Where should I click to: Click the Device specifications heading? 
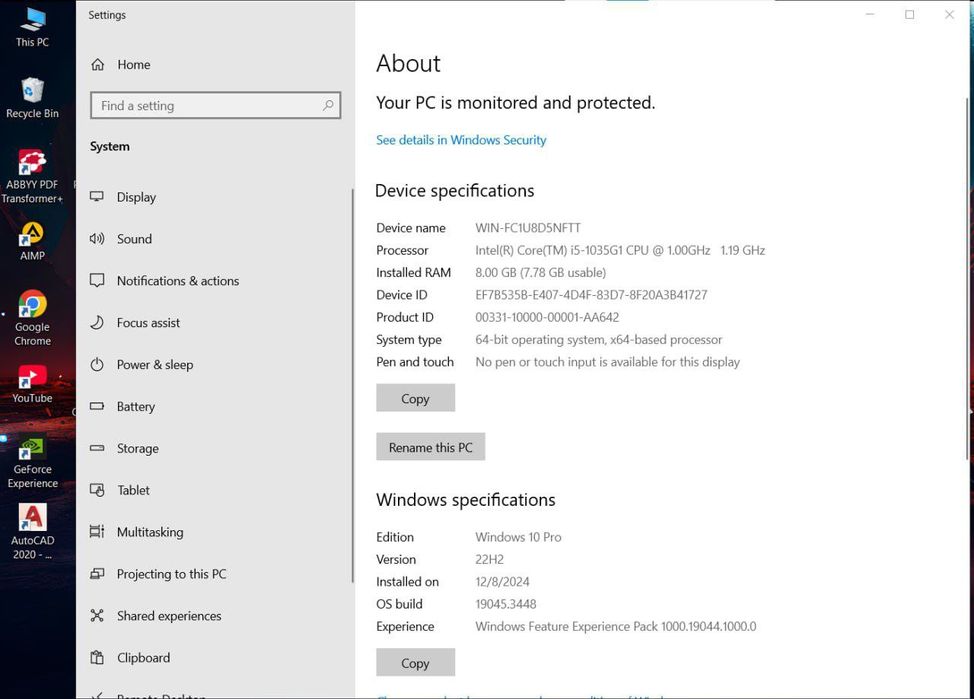coord(455,191)
